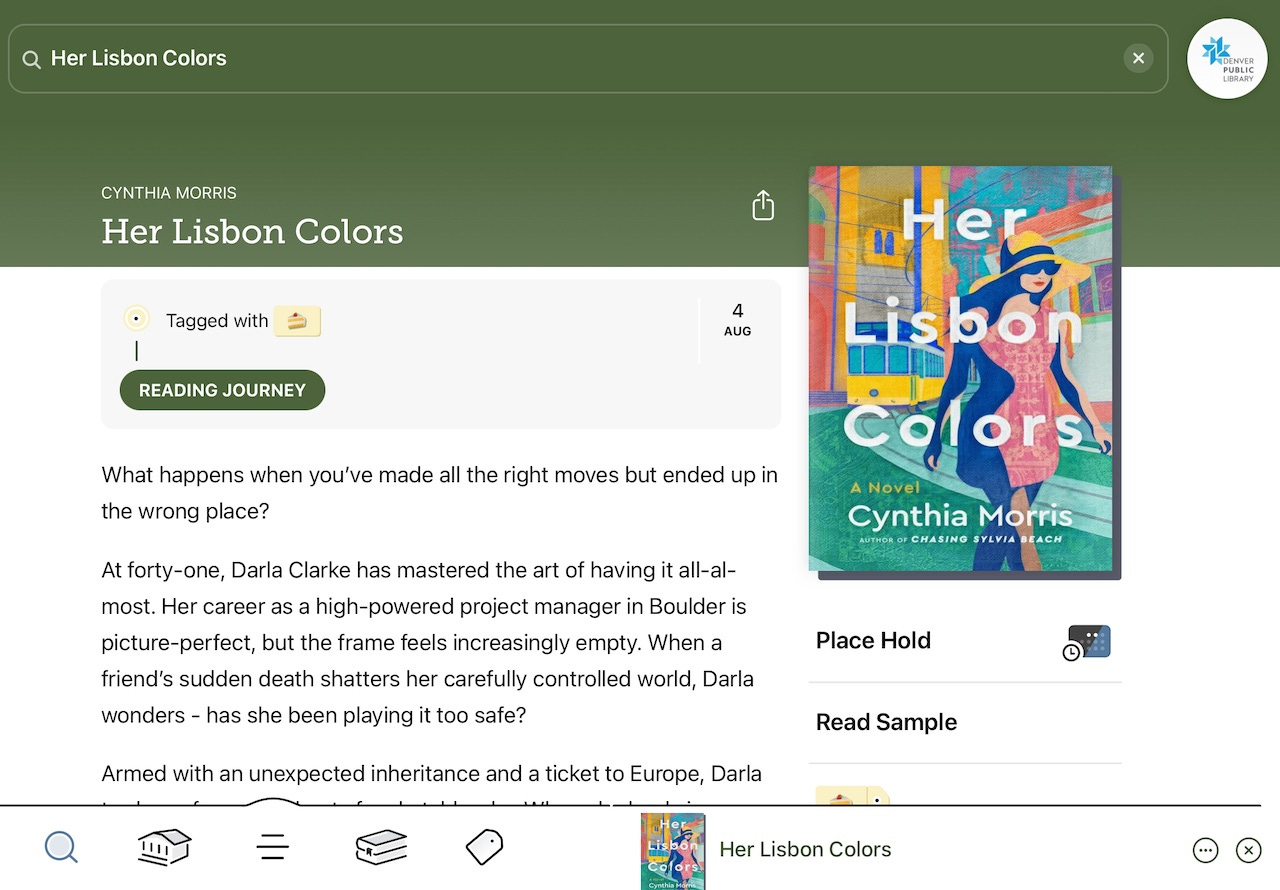Open Denver Public Library card icon
This screenshot has width=1280, height=890.
pos(1227,59)
